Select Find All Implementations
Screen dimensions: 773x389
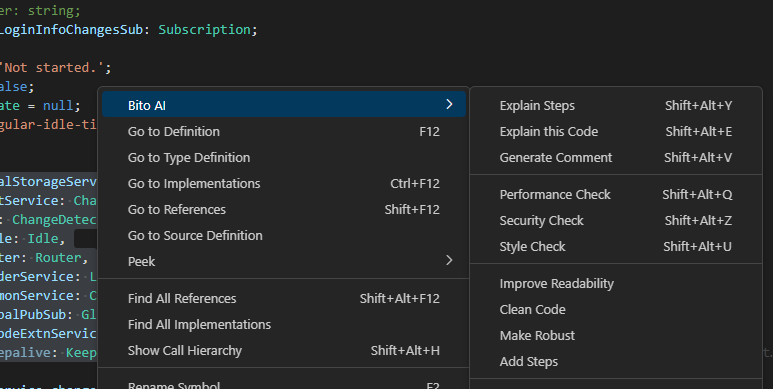[283, 324]
